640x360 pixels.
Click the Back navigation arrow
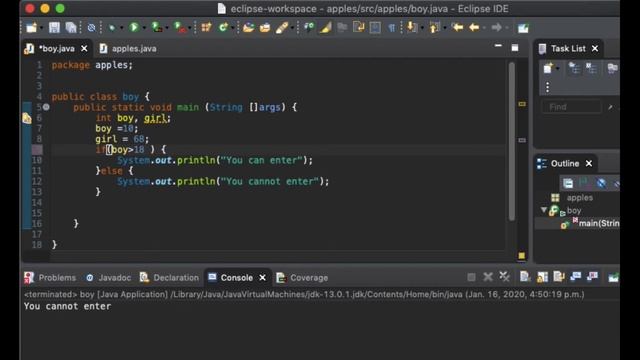click(x=474, y=28)
